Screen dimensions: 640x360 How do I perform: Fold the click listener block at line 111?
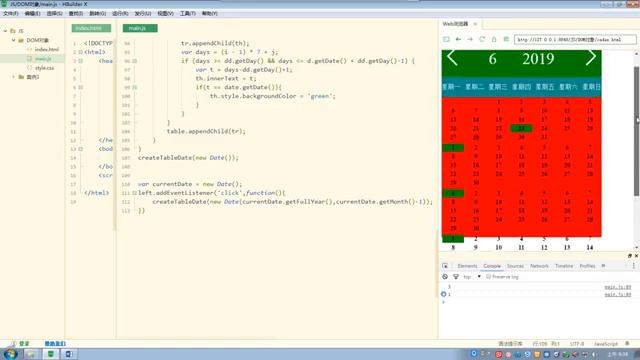point(135,193)
